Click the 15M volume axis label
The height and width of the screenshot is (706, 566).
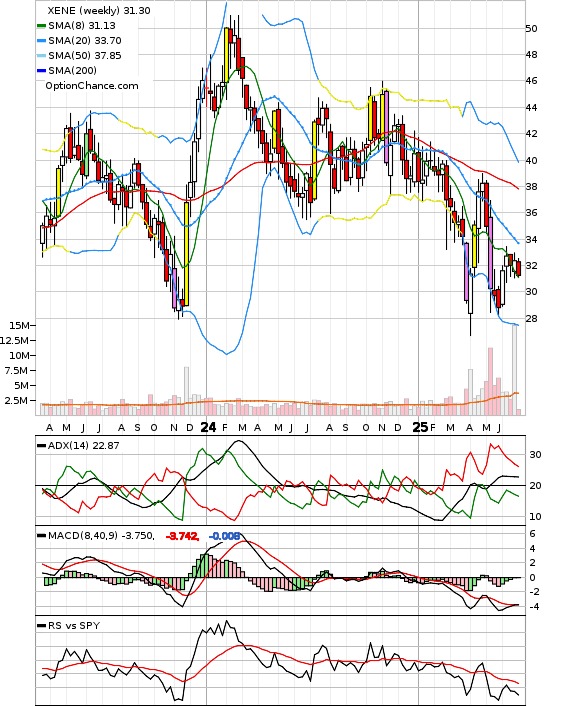(19, 325)
